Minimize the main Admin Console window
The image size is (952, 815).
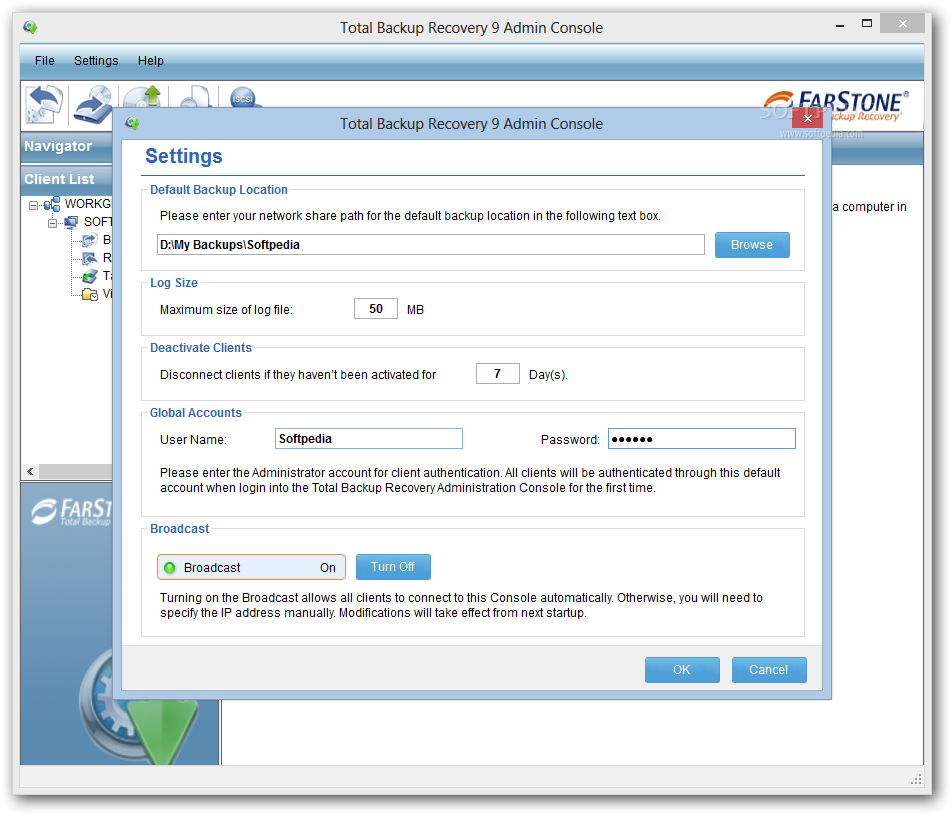coord(840,25)
